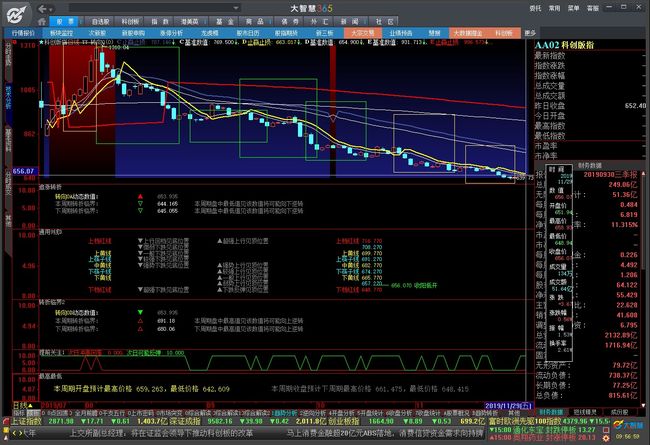650x445 pixels.
Task: Open the orange 大宗交易 subtab
Action: tap(362, 33)
